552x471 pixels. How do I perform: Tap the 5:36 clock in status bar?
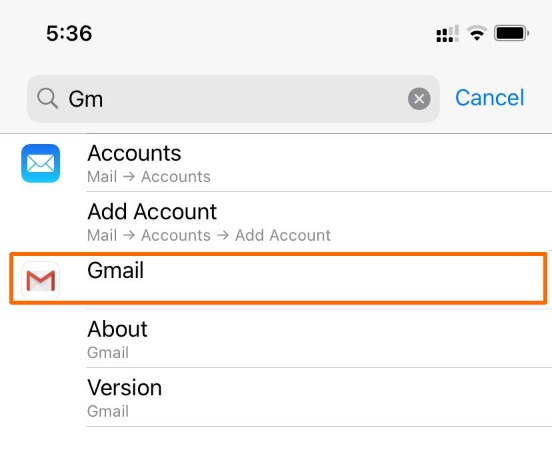tap(69, 33)
